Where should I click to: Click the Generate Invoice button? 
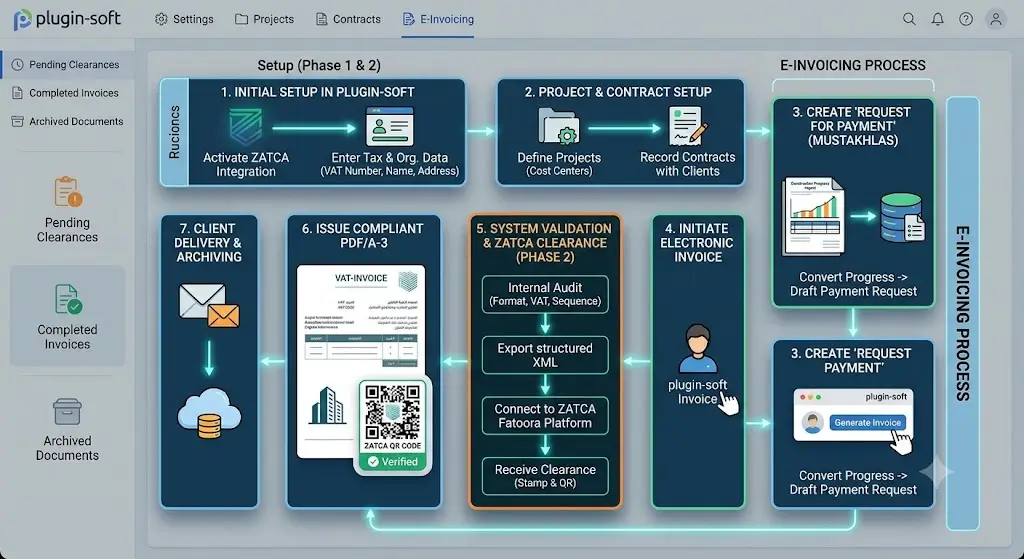(x=867, y=423)
